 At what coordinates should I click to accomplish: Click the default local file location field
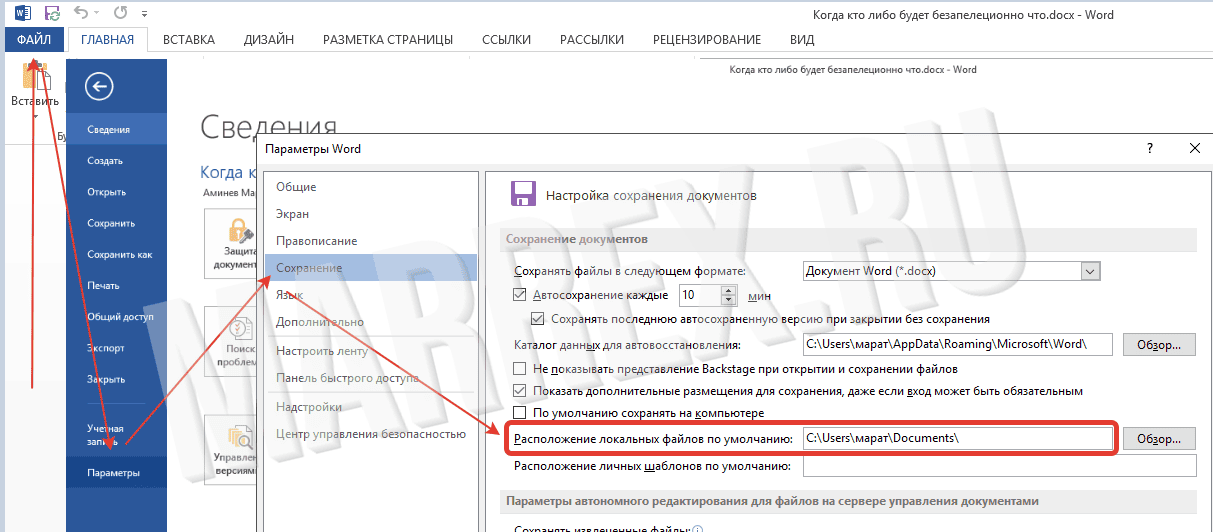click(959, 439)
